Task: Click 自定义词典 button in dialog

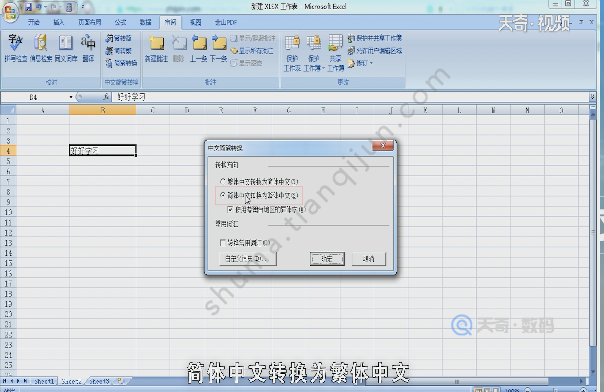Action: [x=248, y=259]
